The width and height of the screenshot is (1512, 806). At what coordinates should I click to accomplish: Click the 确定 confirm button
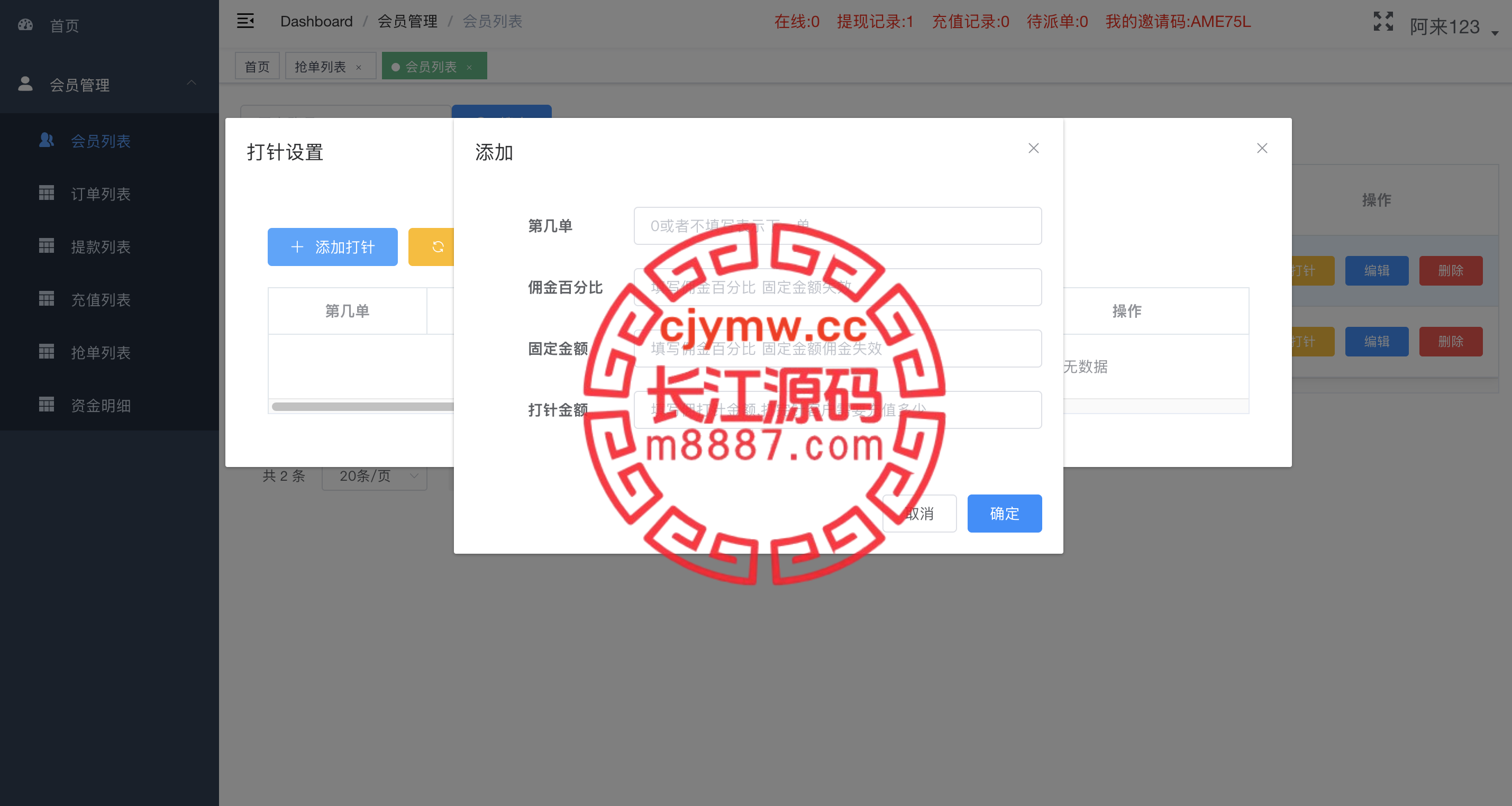pyautogui.click(x=1004, y=514)
